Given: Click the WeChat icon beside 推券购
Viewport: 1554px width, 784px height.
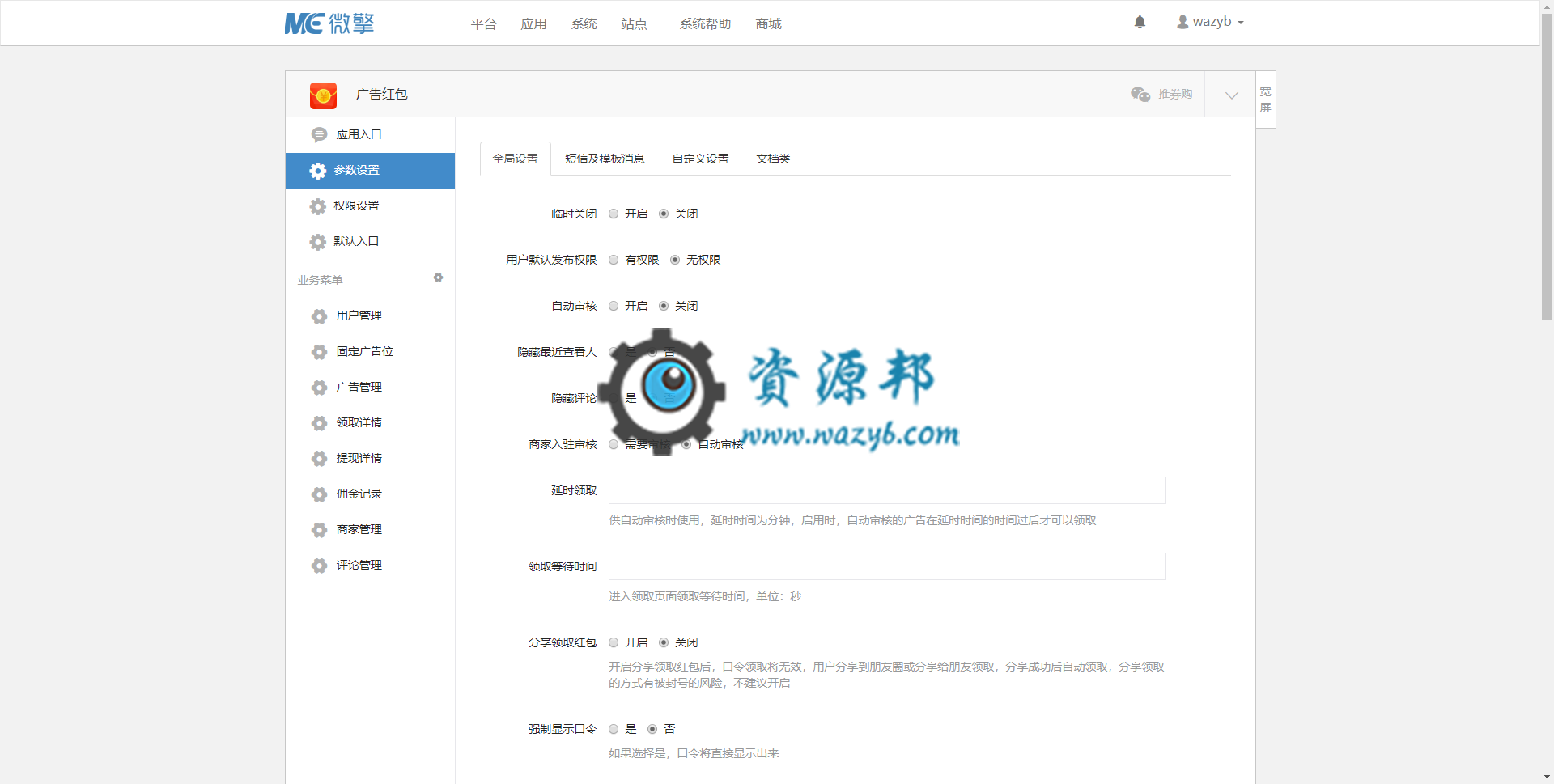Looking at the screenshot, I should tap(1140, 94).
